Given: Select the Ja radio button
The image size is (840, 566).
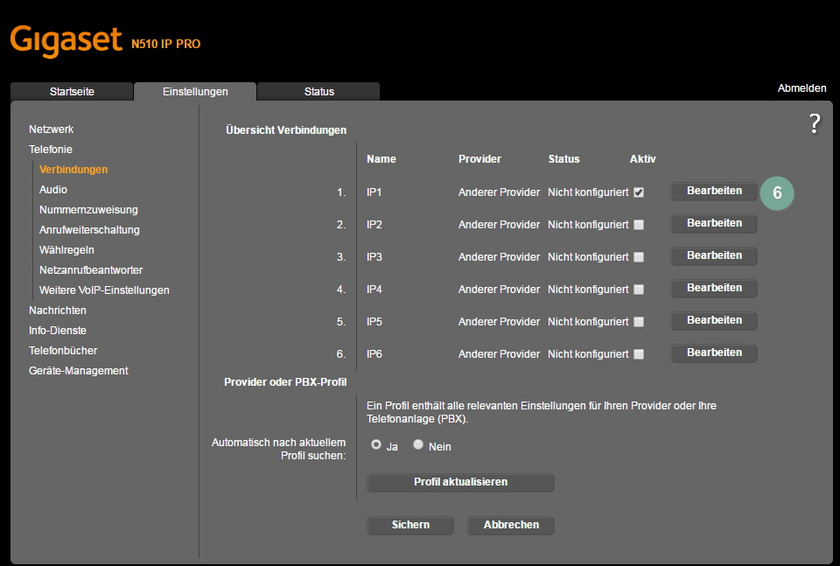Looking at the screenshot, I should point(376,445).
